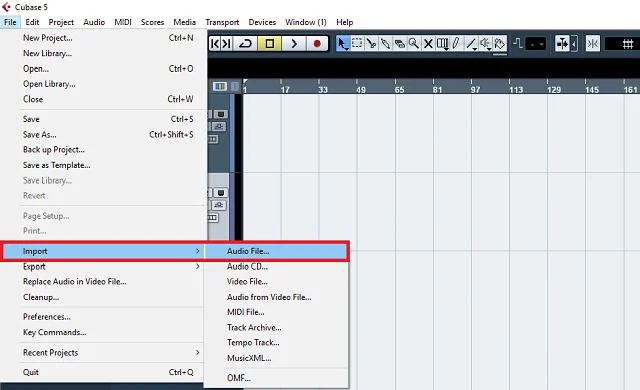
Task: Open the File menu
Action: tap(10, 22)
